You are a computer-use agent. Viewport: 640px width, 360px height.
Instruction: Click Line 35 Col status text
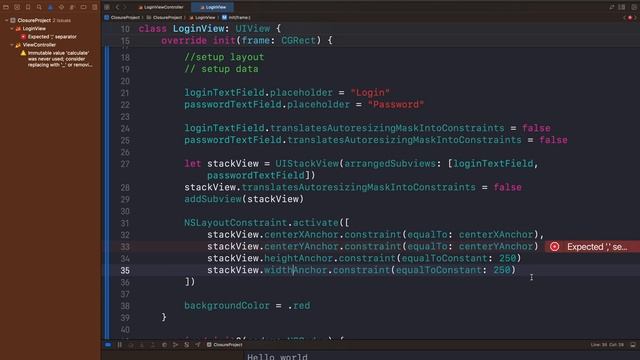click(x=607, y=345)
